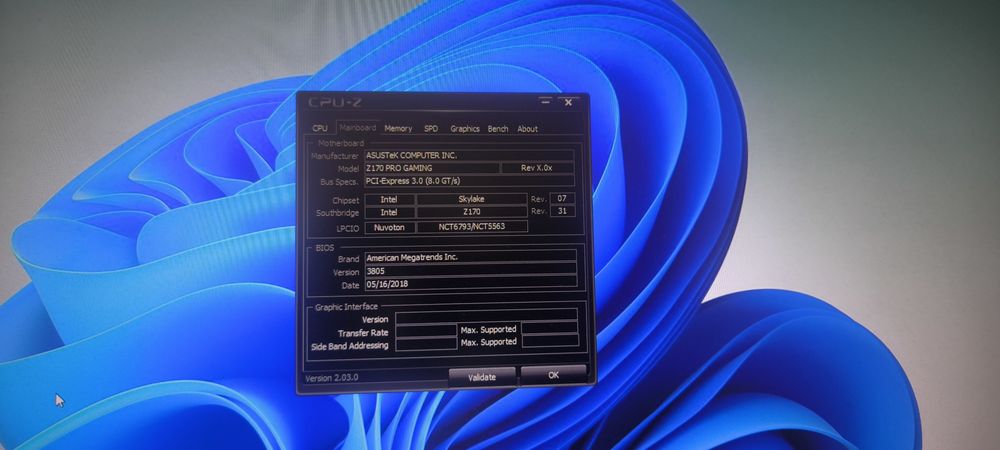Click the CPU-Z title logo
Image resolution: width=1000 pixels, height=450 pixels.
click(335, 102)
